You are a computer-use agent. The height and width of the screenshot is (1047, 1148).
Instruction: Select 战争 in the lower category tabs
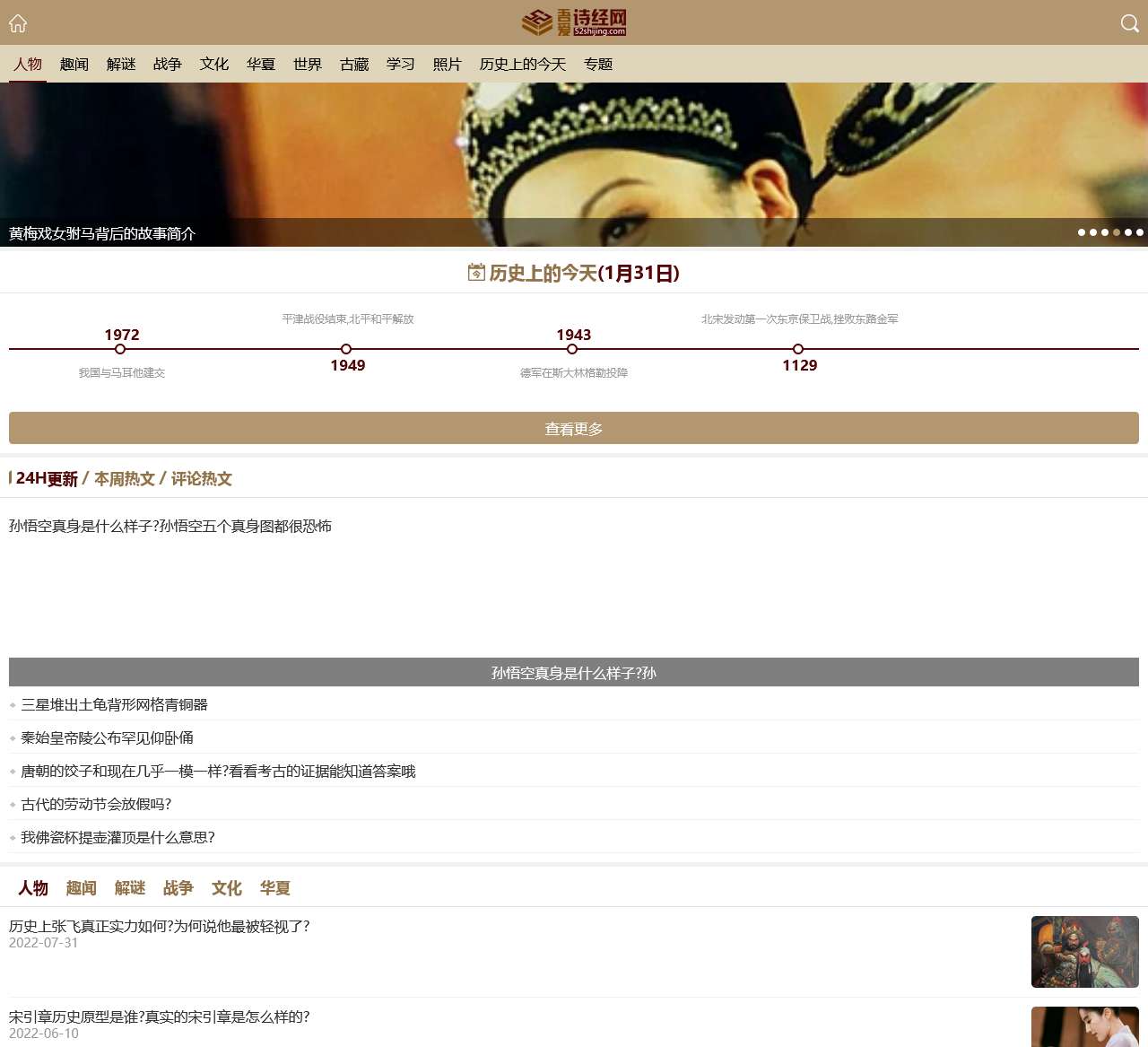click(x=178, y=887)
